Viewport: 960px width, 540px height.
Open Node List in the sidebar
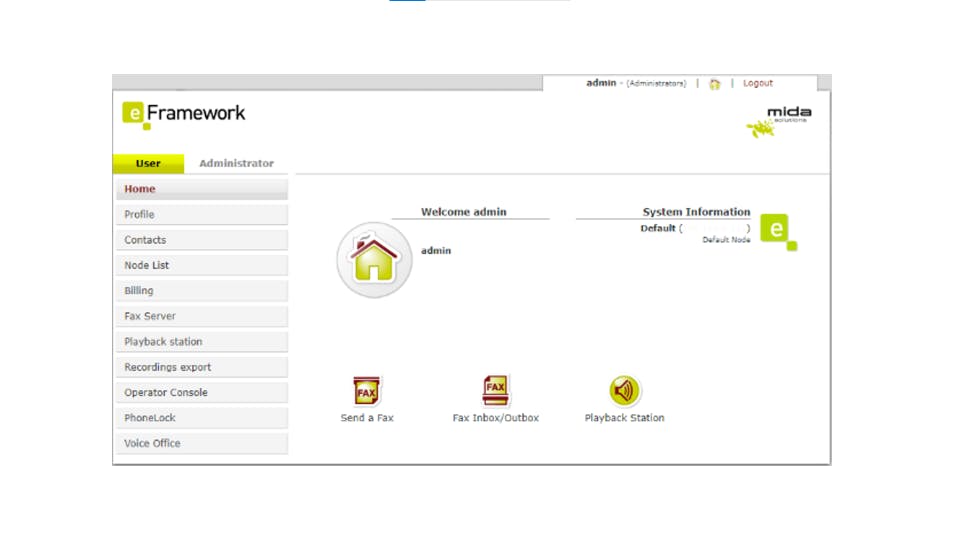pos(202,265)
